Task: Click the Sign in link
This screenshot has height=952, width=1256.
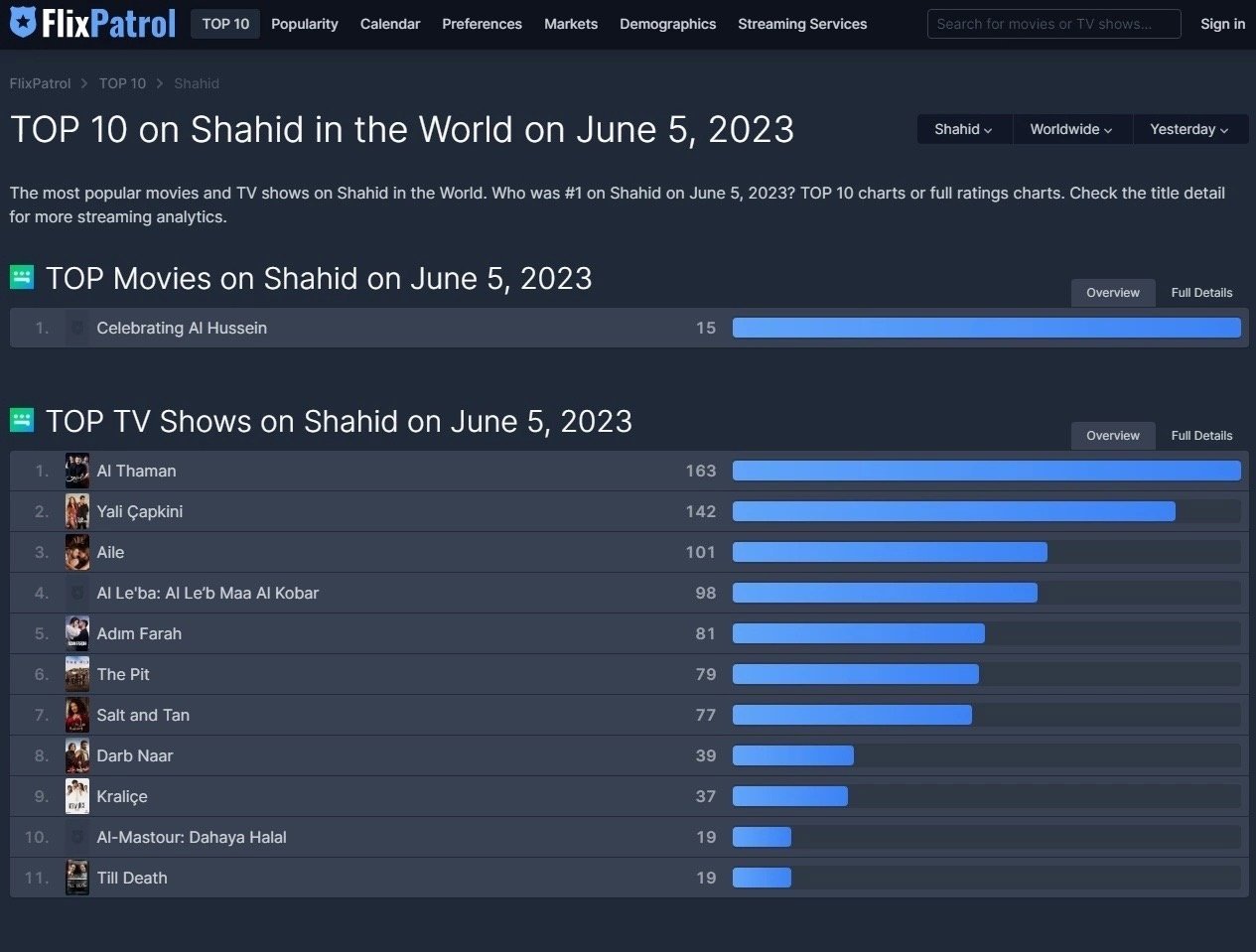Action: coord(1222,24)
